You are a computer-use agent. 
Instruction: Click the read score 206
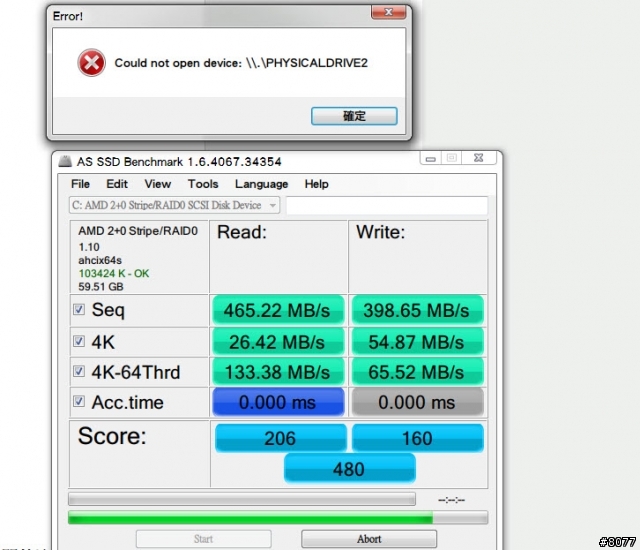click(x=280, y=438)
